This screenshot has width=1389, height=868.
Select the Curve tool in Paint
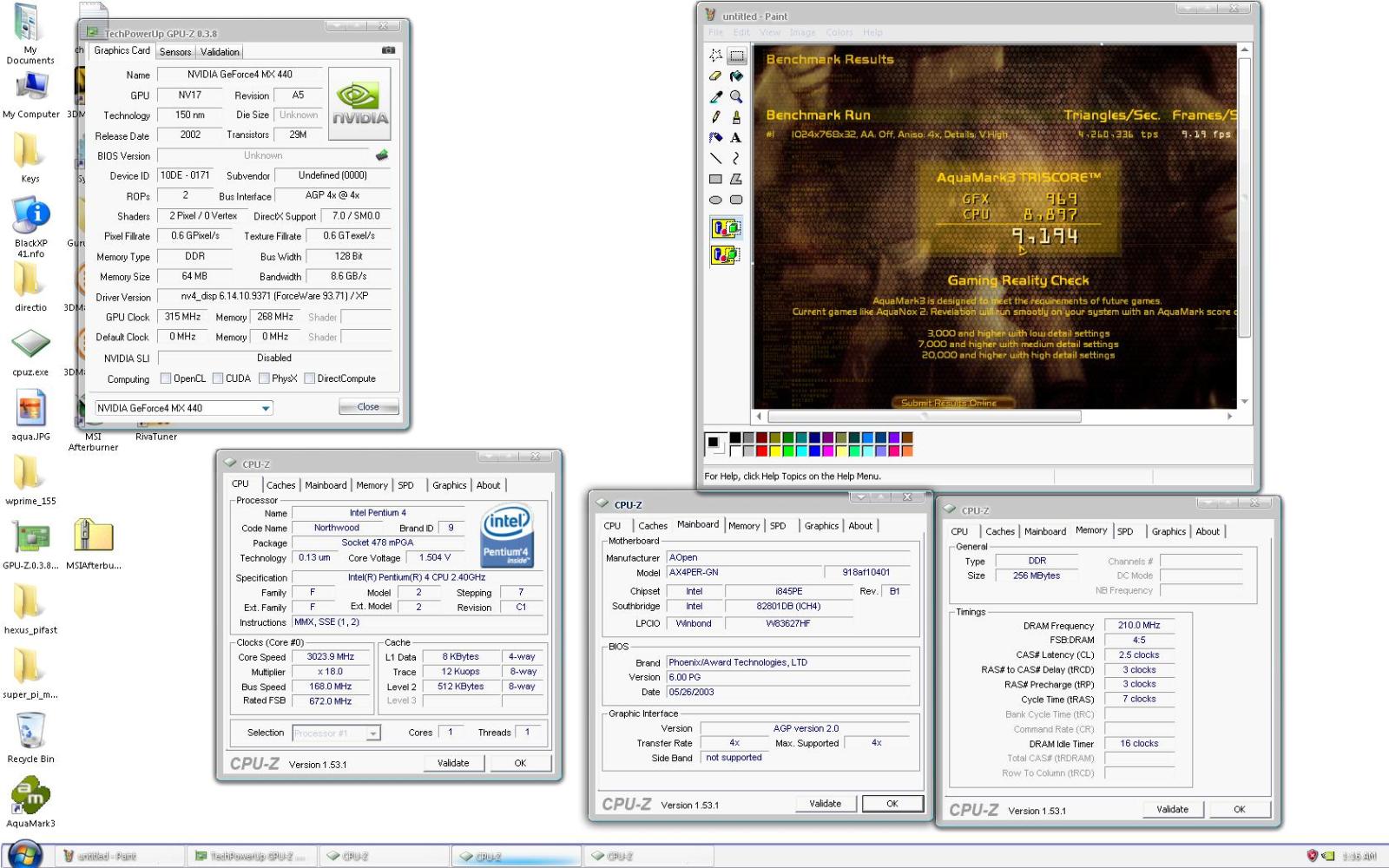pyautogui.click(x=736, y=158)
